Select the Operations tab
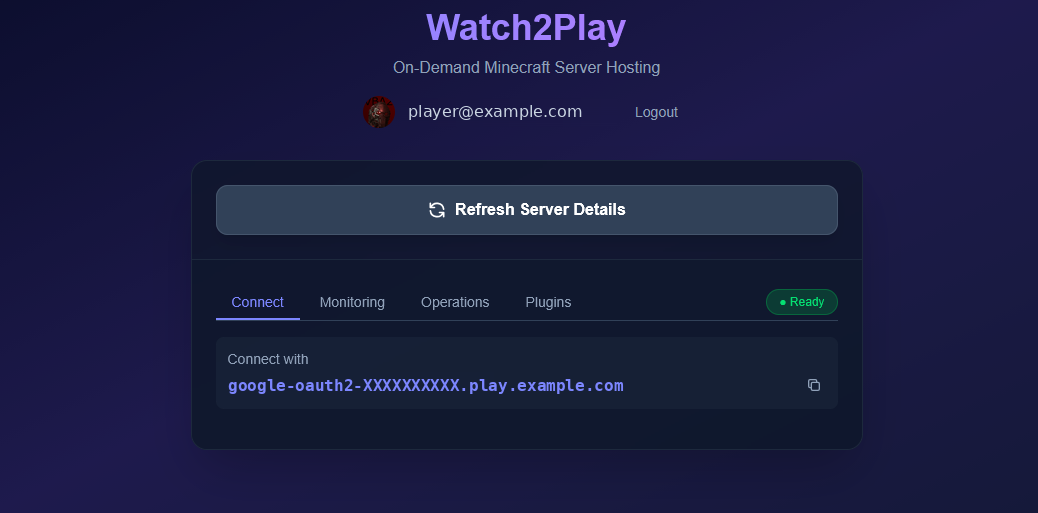 click(455, 303)
